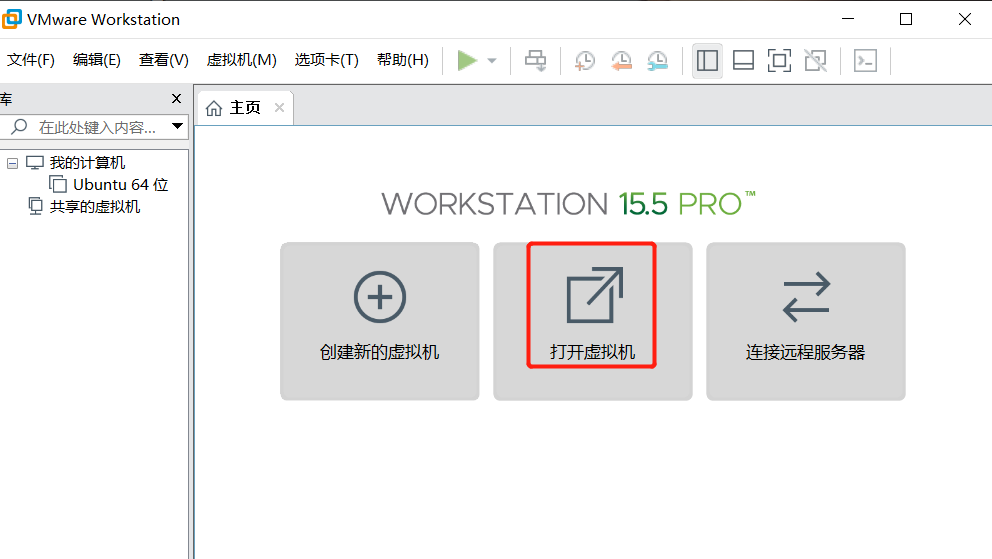Open the console view icon
Image resolution: width=992 pixels, height=559 pixels.
(x=865, y=61)
